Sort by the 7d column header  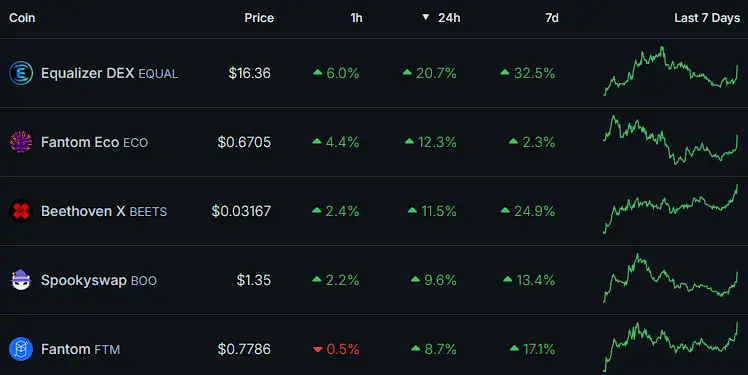(551, 18)
